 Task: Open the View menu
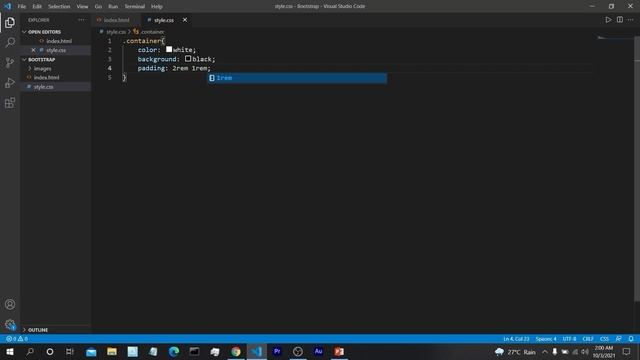click(x=82, y=6)
